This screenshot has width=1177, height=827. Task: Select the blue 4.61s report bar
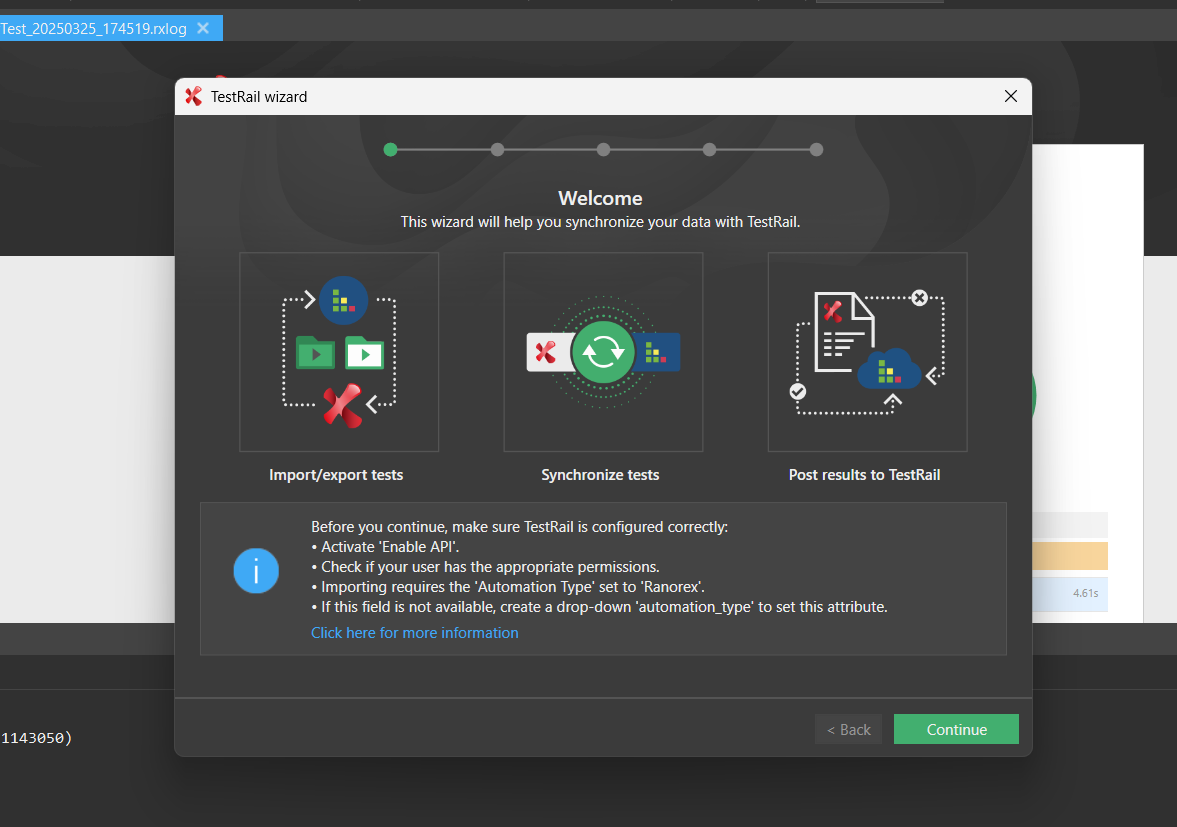[x=1070, y=593]
